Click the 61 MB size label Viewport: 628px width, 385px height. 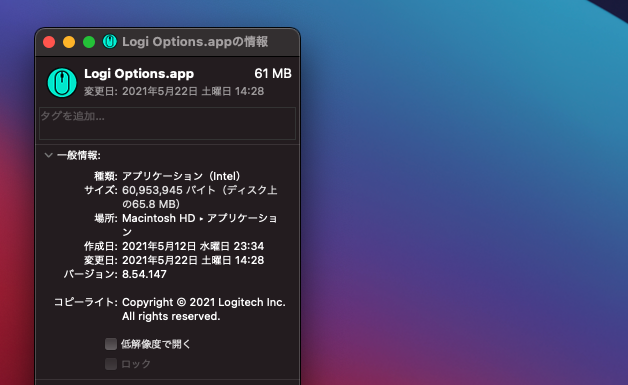coord(273,74)
